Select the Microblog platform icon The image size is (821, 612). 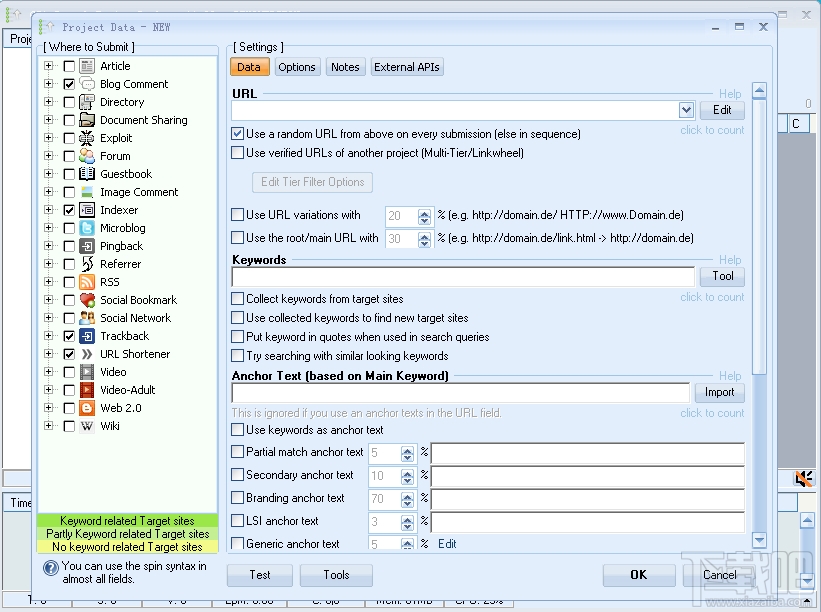click(85, 227)
